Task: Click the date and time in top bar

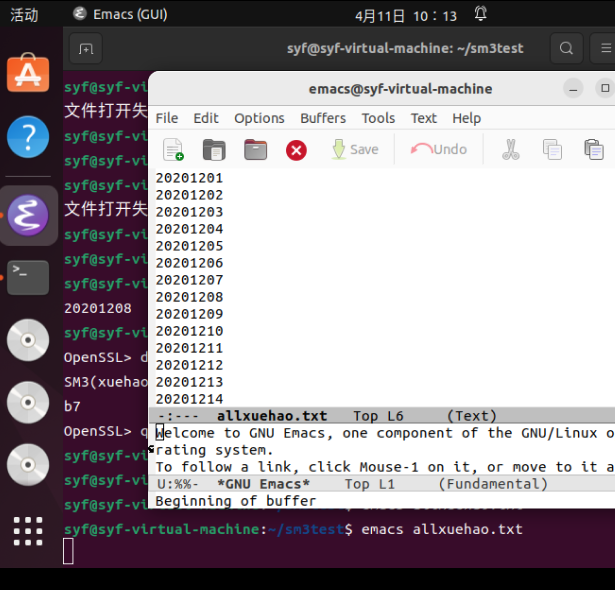Action: click(406, 16)
